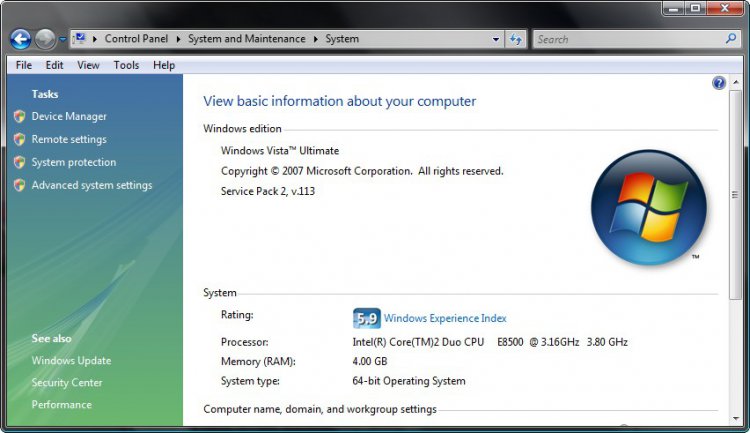Open the recent pages dropdown arrow
This screenshot has height=433, width=750.
pyautogui.click(x=63, y=39)
